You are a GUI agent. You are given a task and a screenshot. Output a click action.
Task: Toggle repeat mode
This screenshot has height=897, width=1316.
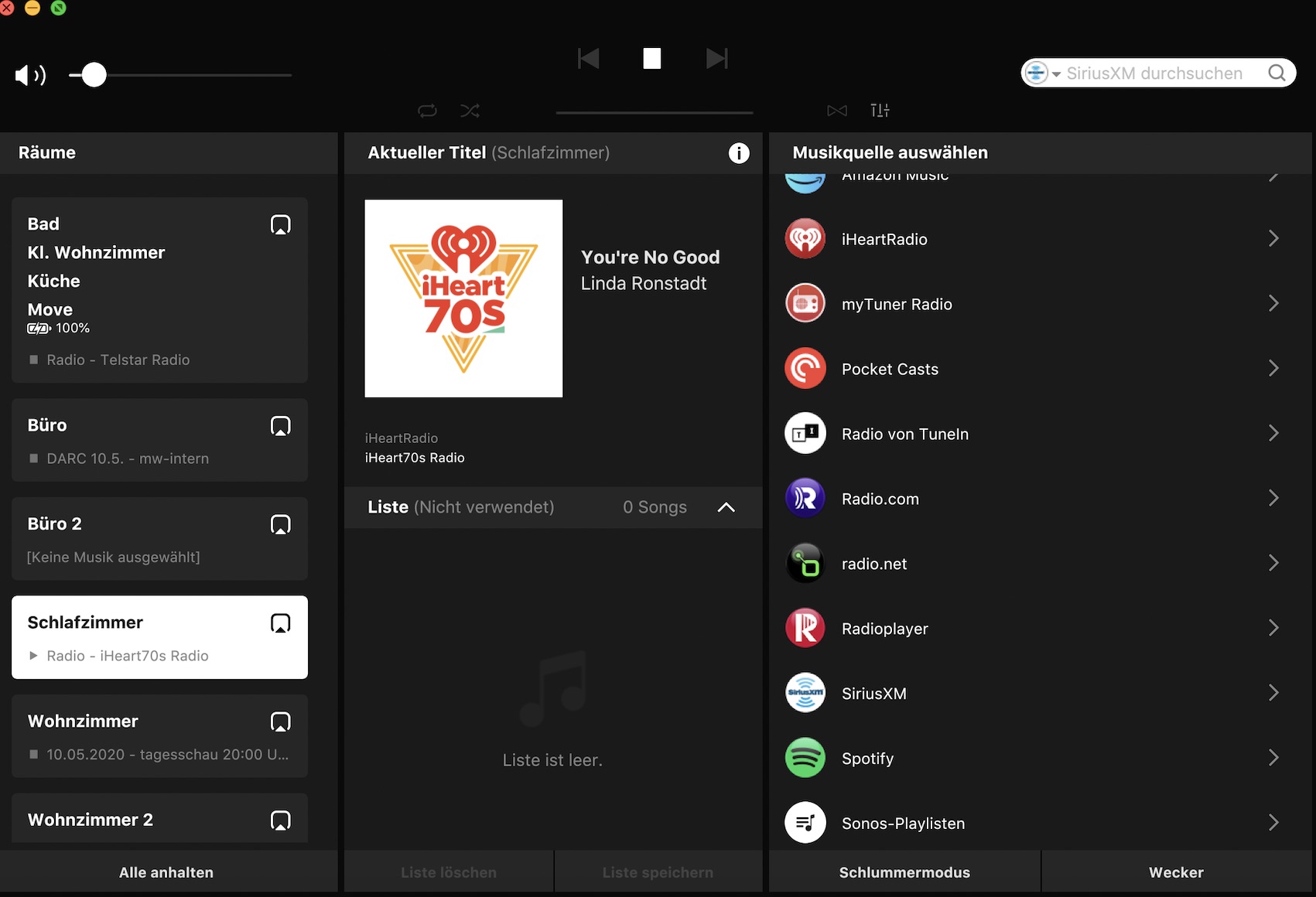[x=427, y=111]
